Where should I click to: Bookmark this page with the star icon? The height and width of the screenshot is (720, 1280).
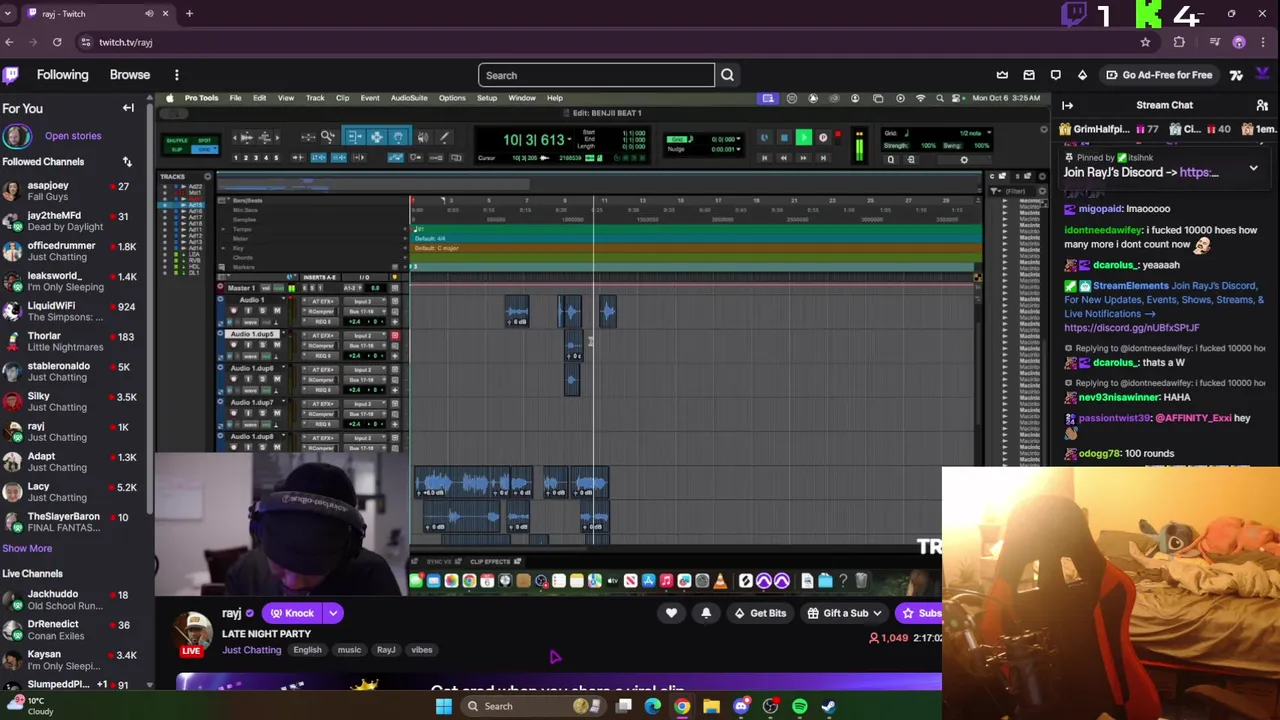click(1145, 42)
